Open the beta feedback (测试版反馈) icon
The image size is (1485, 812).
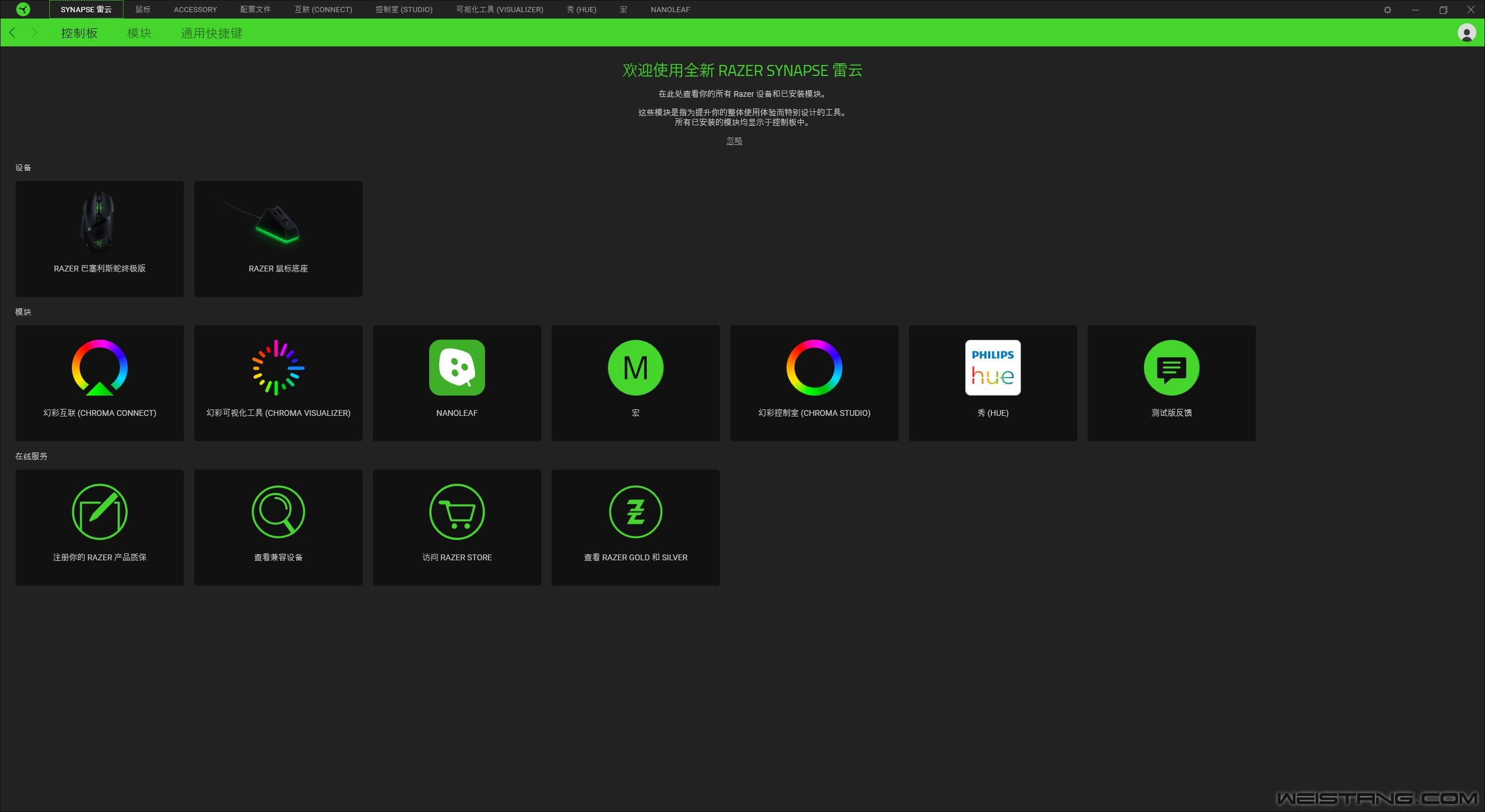1172,368
